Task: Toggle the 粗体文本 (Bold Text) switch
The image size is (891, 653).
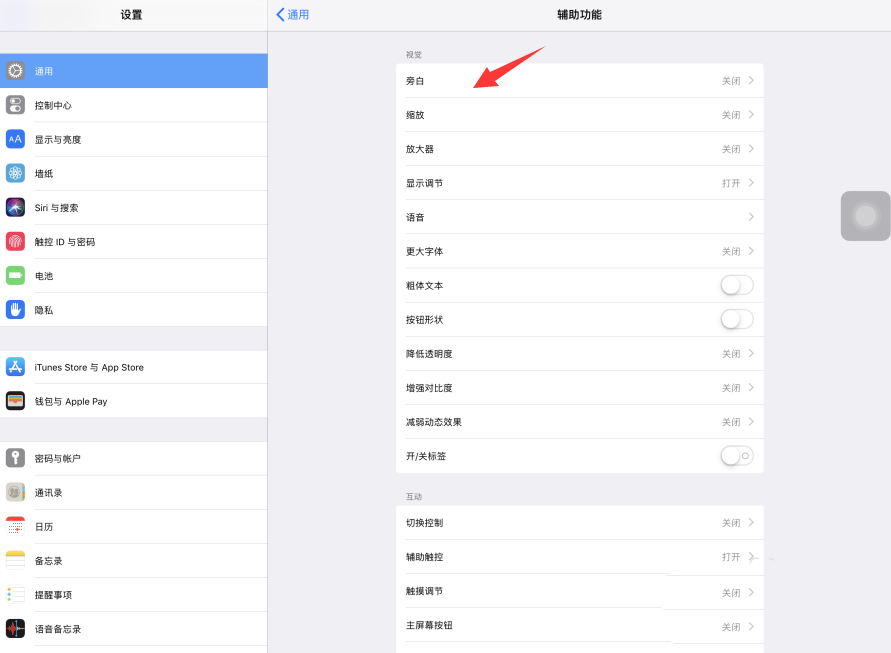Action: pos(737,285)
